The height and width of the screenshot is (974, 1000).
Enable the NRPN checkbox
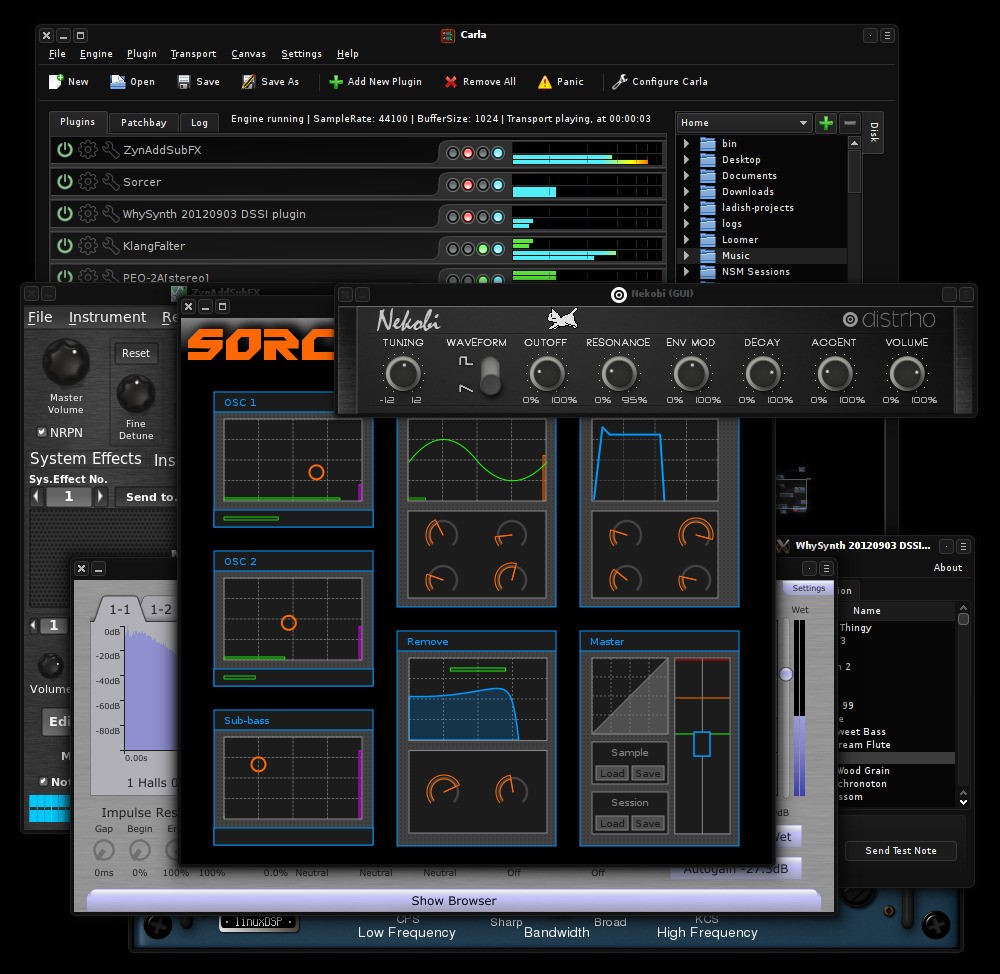point(41,432)
